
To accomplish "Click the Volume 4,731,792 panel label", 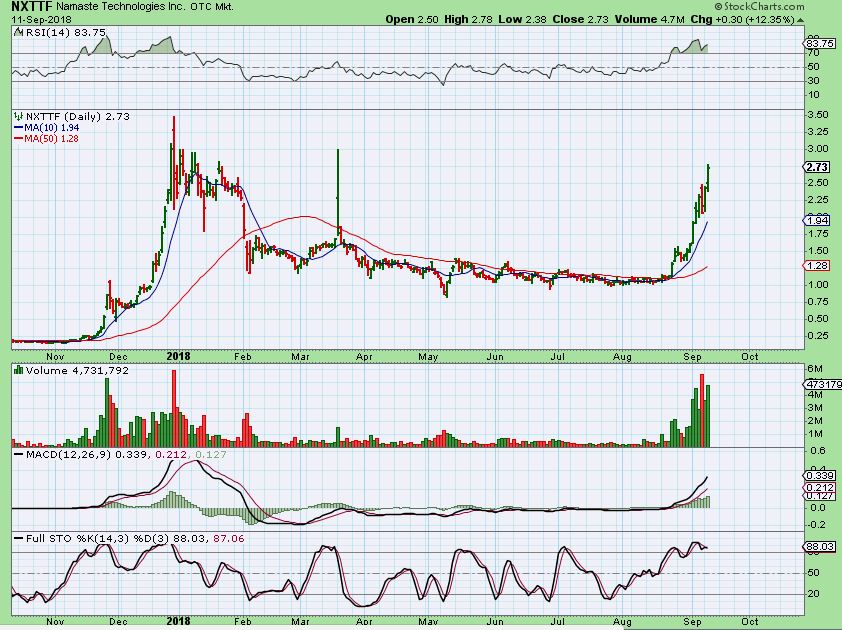I will (77, 371).
